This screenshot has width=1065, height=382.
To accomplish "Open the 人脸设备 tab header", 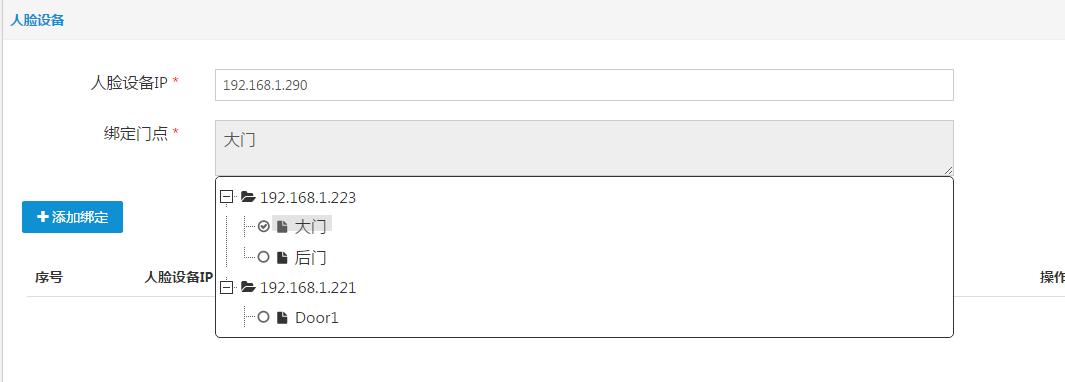I will 37,20.
